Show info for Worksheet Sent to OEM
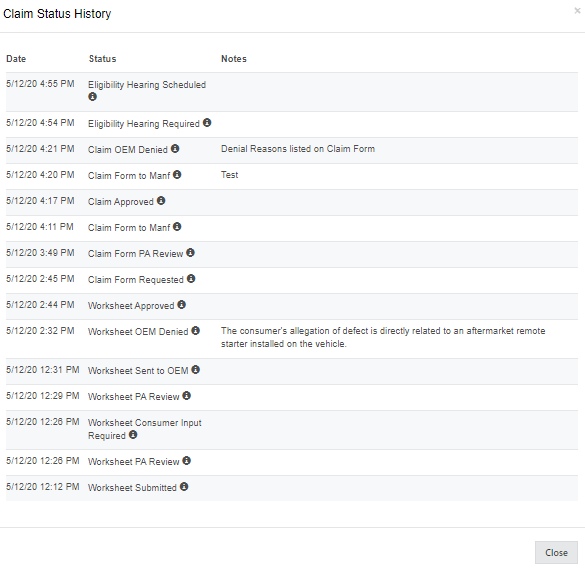585x571 pixels. (x=195, y=369)
